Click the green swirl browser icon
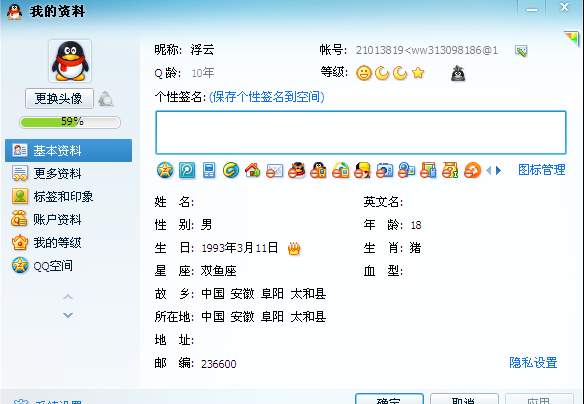Image resolution: width=584 pixels, height=404 pixels. coord(231,171)
